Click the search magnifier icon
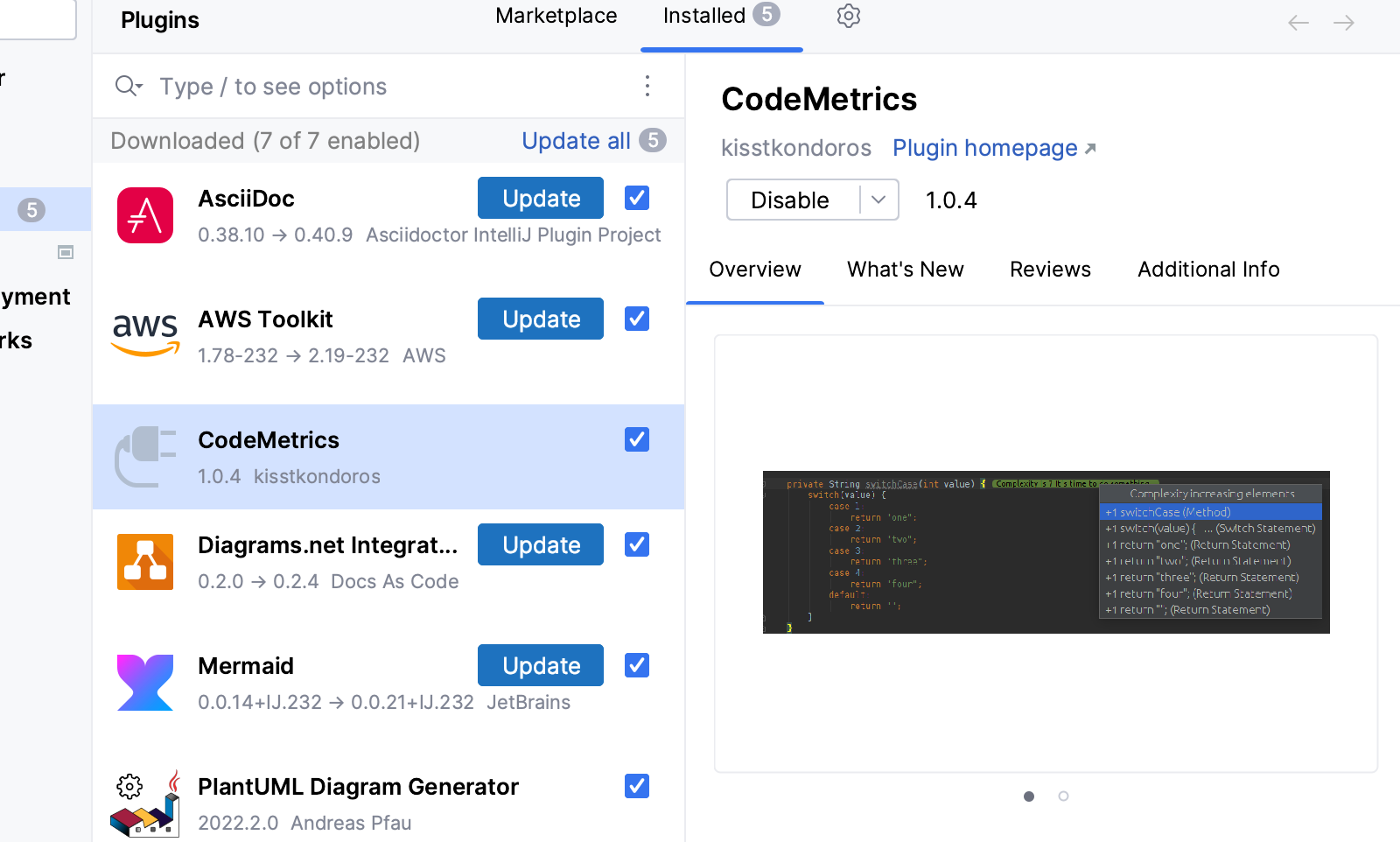This screenshot has width=1400, height=842. pyautogui.click(x=128, y=86)
